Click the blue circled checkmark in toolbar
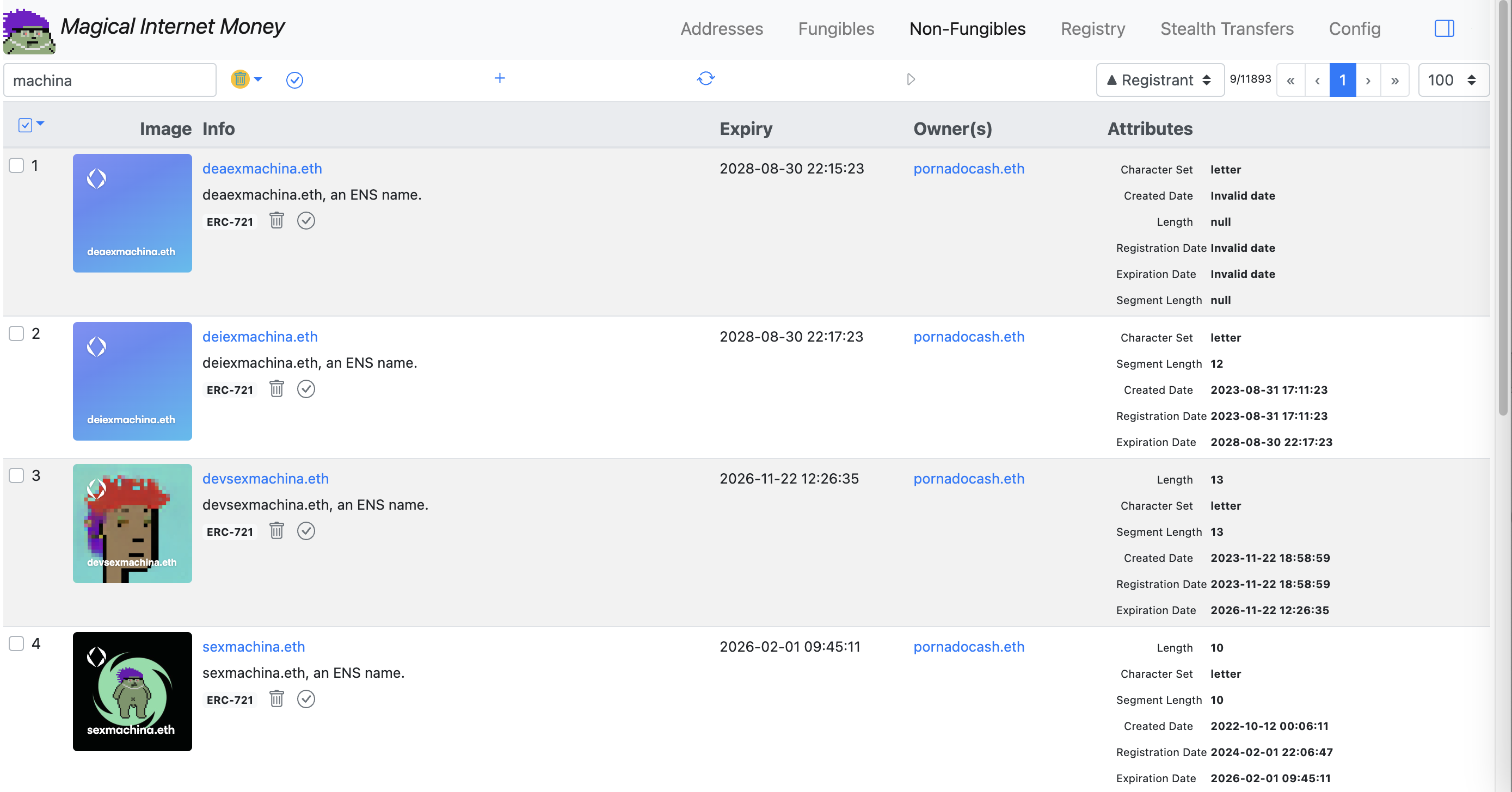The height and width of the screenshot is (792, 1512). pyautogui.click(x=294, y=80)
